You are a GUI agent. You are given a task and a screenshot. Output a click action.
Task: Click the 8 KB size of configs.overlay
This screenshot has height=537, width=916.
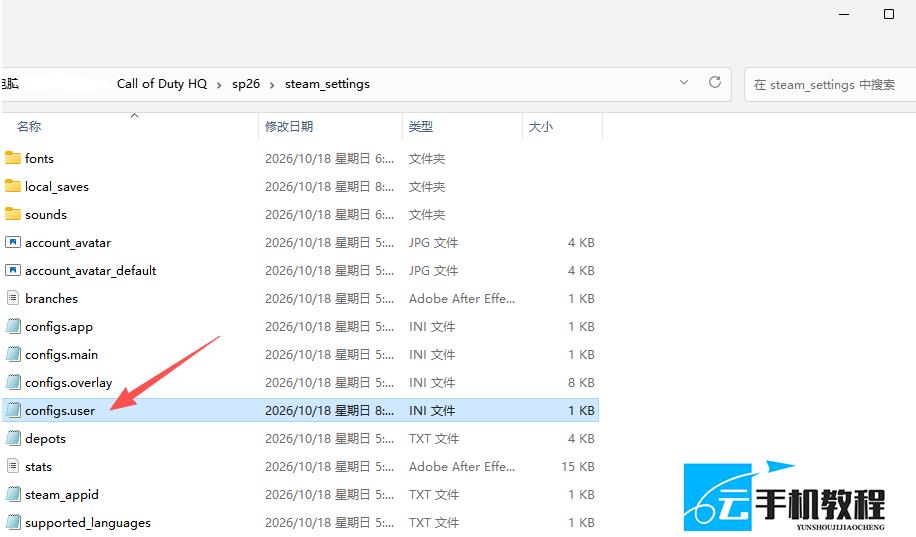[581, 383]
